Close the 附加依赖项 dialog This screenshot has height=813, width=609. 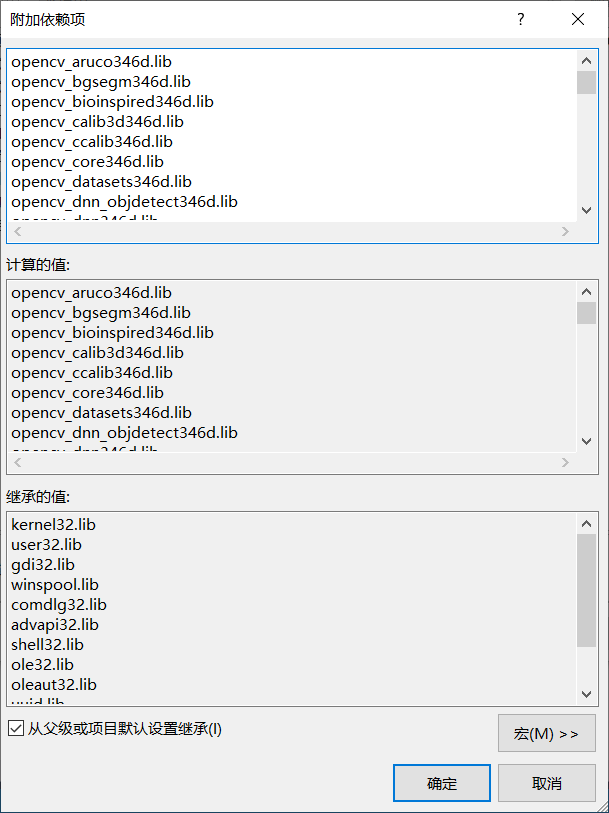coord(577,20)
